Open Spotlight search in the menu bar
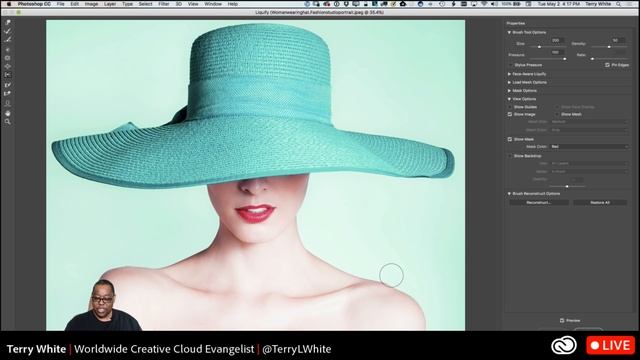 pos(619,4)
